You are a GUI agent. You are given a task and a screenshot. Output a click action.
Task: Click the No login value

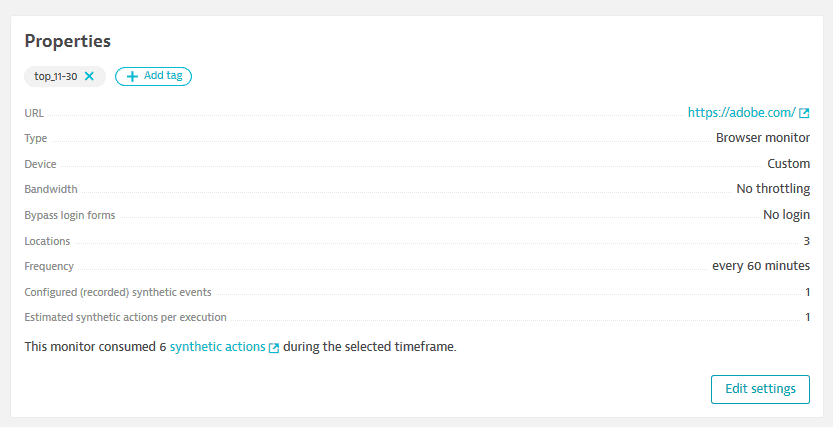(786, 215)
